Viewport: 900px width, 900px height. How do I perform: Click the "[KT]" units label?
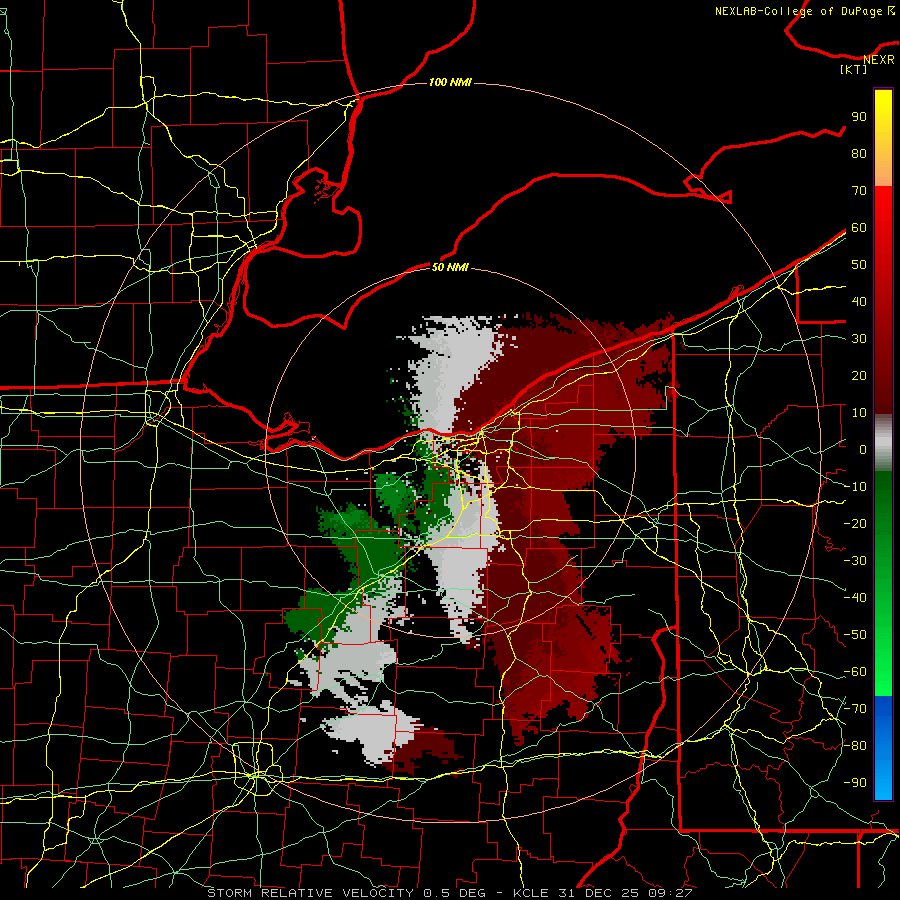pyautogui.click(x=854, y=69)
